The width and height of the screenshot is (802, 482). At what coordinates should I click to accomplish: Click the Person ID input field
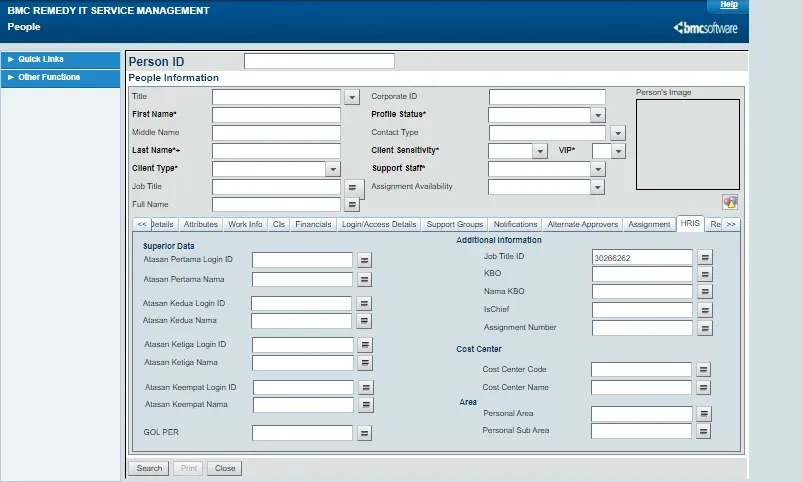[x=319, y=61]
